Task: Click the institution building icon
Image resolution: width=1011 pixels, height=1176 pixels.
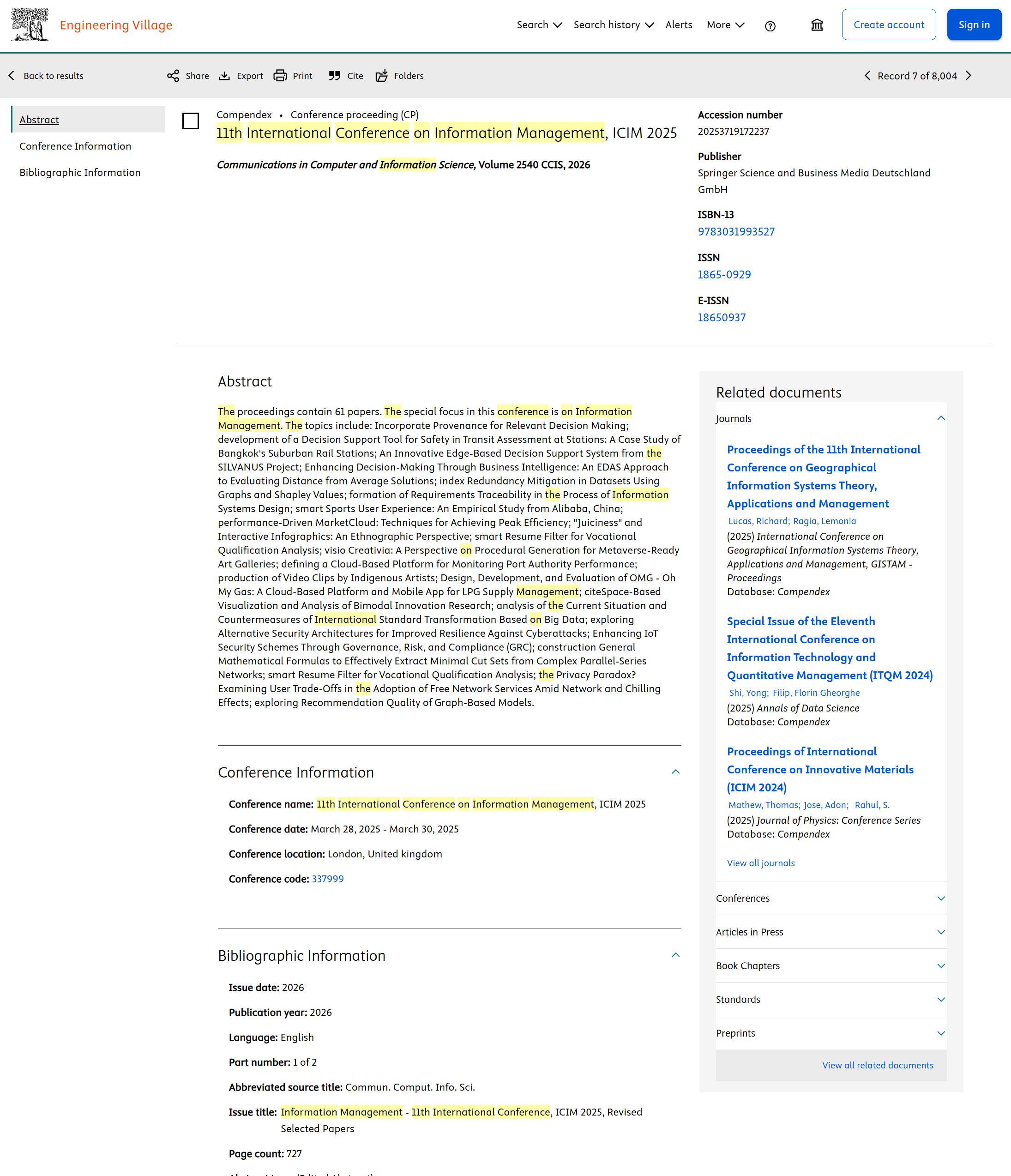Action: point(816,25)
